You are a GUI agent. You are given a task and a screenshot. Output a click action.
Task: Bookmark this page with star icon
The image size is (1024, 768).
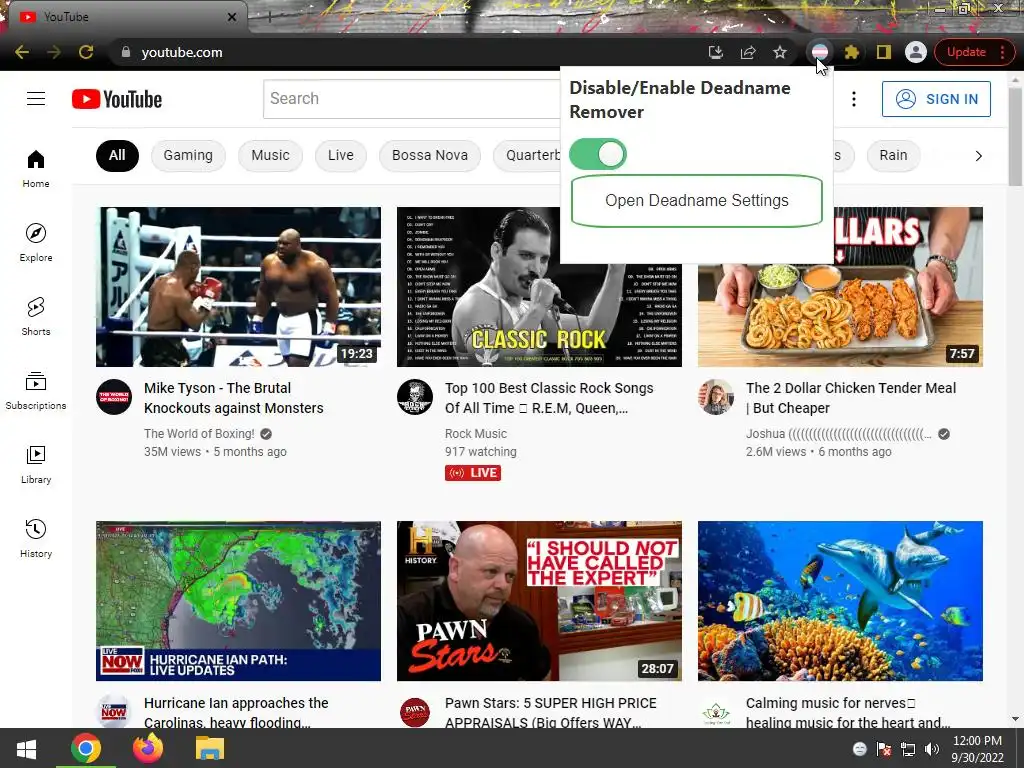click(x=780, y=52)
